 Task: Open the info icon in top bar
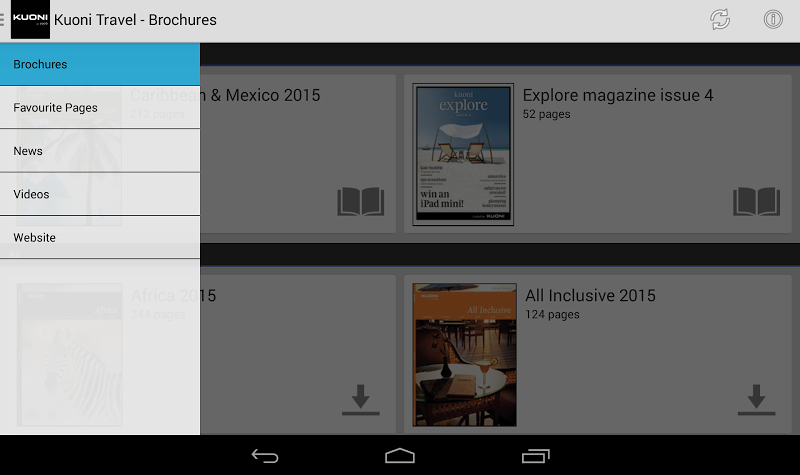pos(773,19)
